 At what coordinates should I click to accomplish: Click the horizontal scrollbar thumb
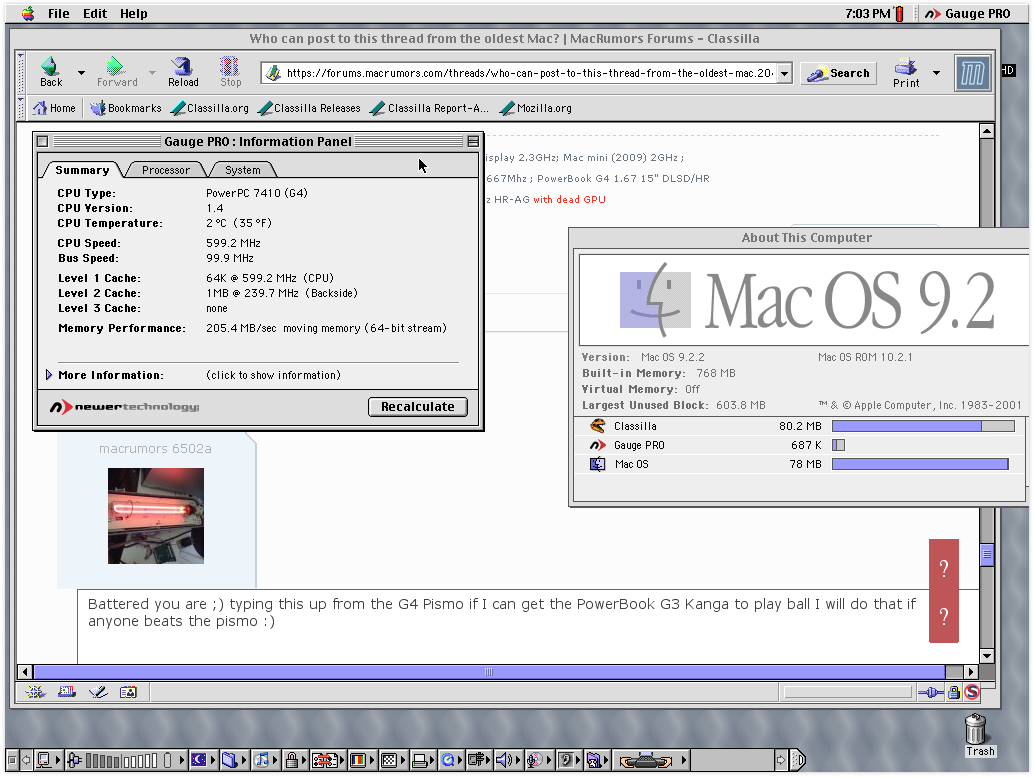click(489, 672)
